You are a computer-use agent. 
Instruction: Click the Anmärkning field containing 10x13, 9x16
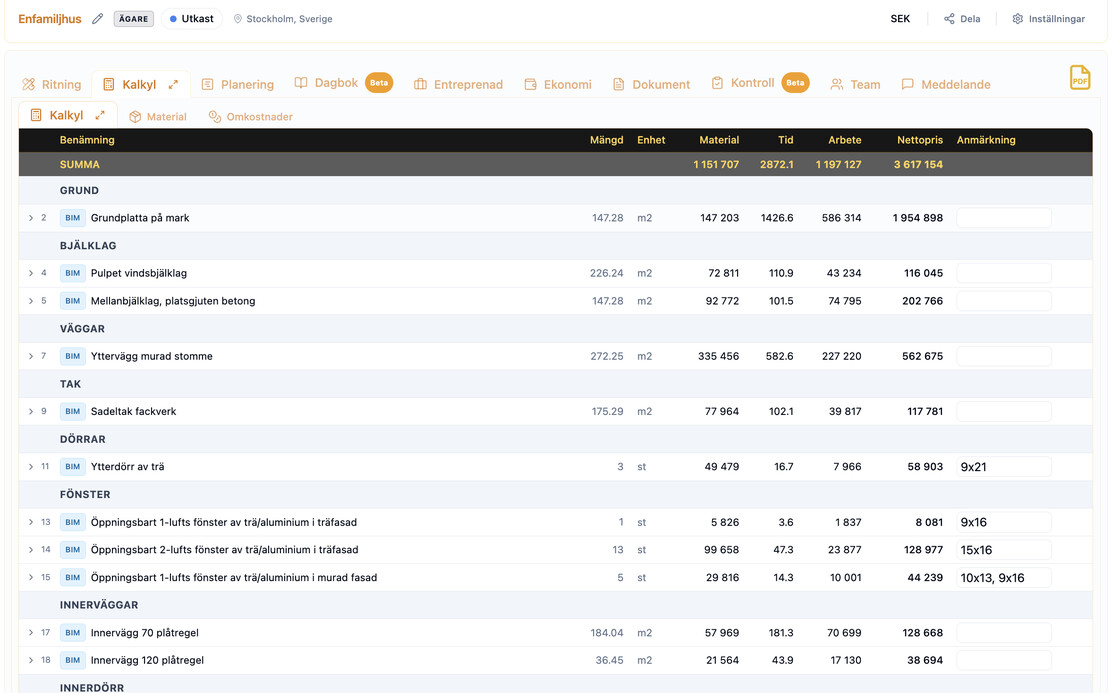tap(1004, 577)
